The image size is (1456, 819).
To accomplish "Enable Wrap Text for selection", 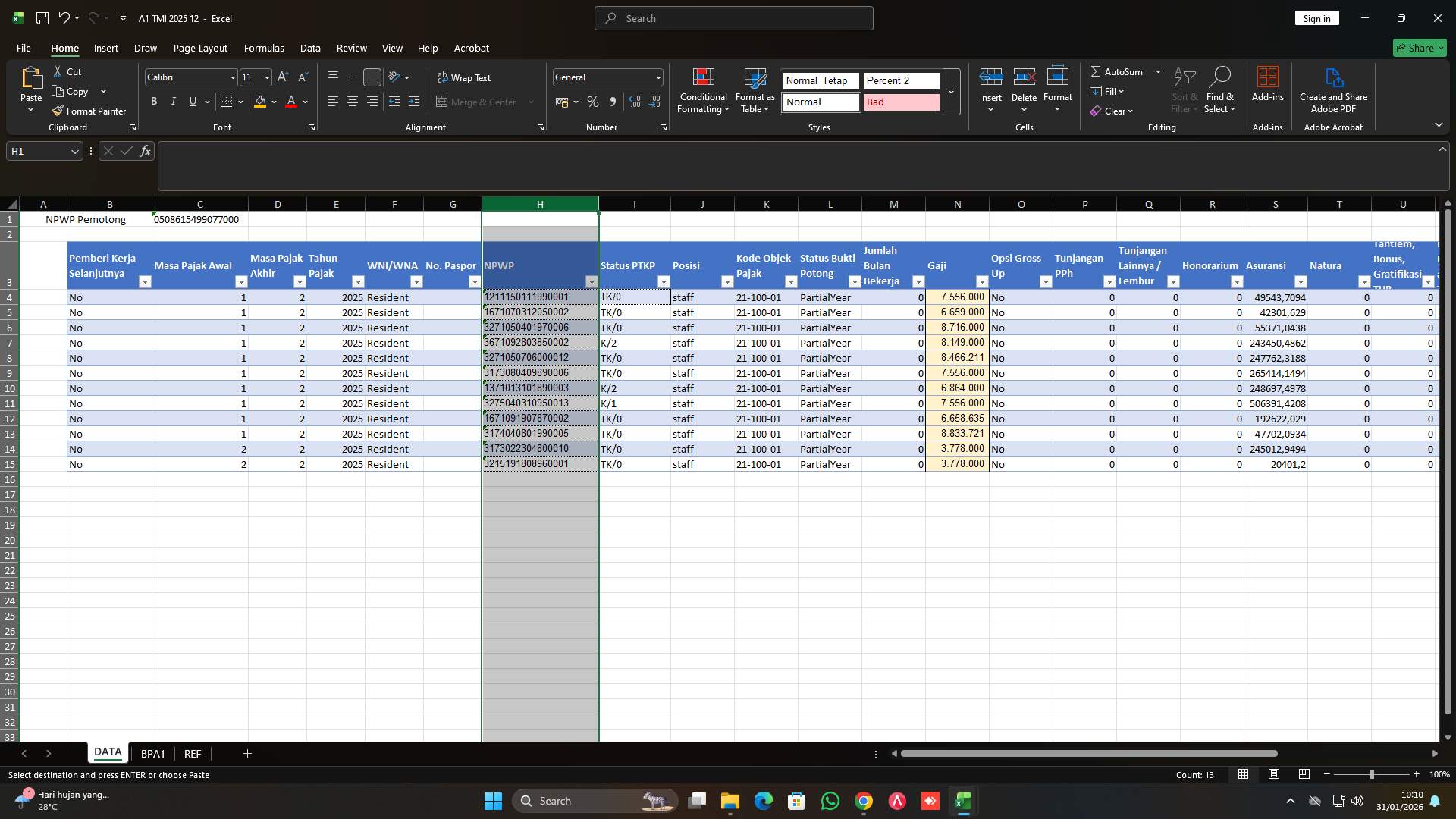I will tap(465, 77).
